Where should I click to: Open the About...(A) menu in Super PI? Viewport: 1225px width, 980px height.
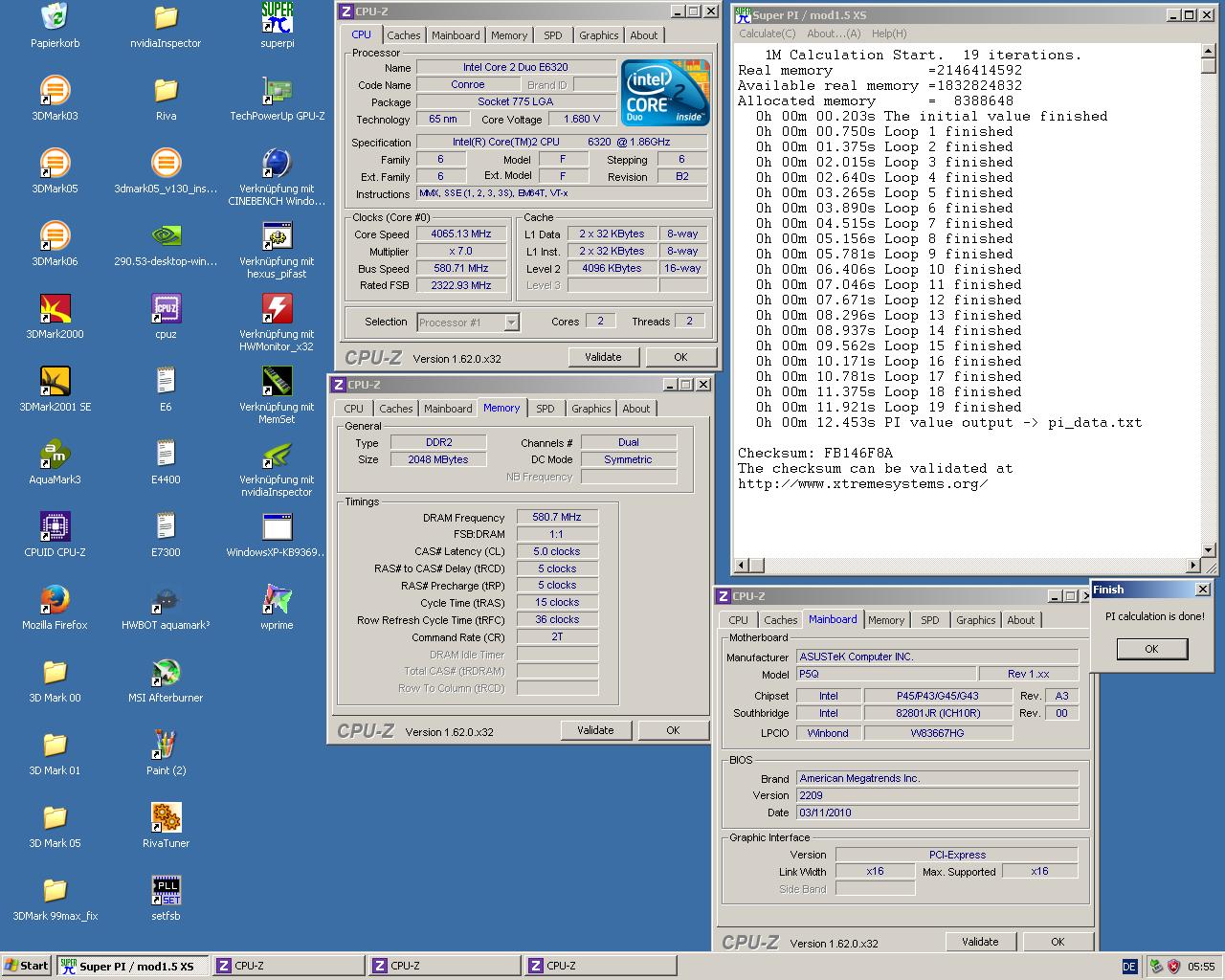pyautogui.click(x=834, y=33)
